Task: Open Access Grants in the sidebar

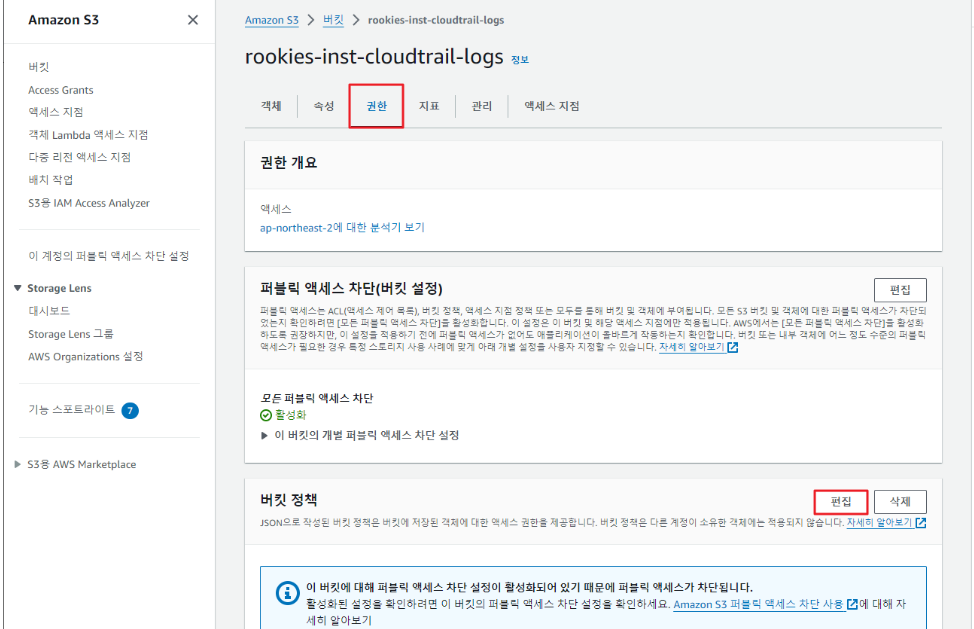Action: (x=61, y=90)
